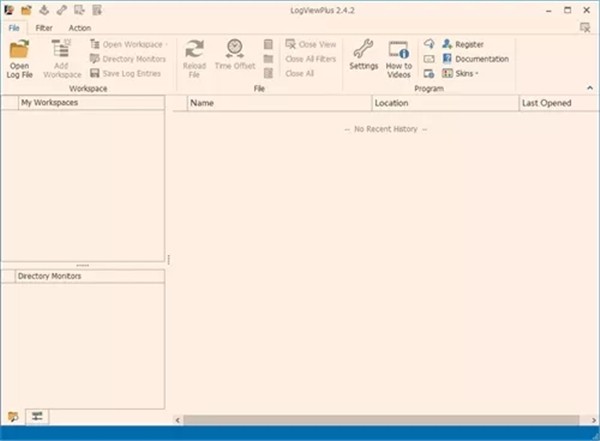600x441 pixels.
Task: Minimize the LogViewPlus window
Action: click(549, 10)
